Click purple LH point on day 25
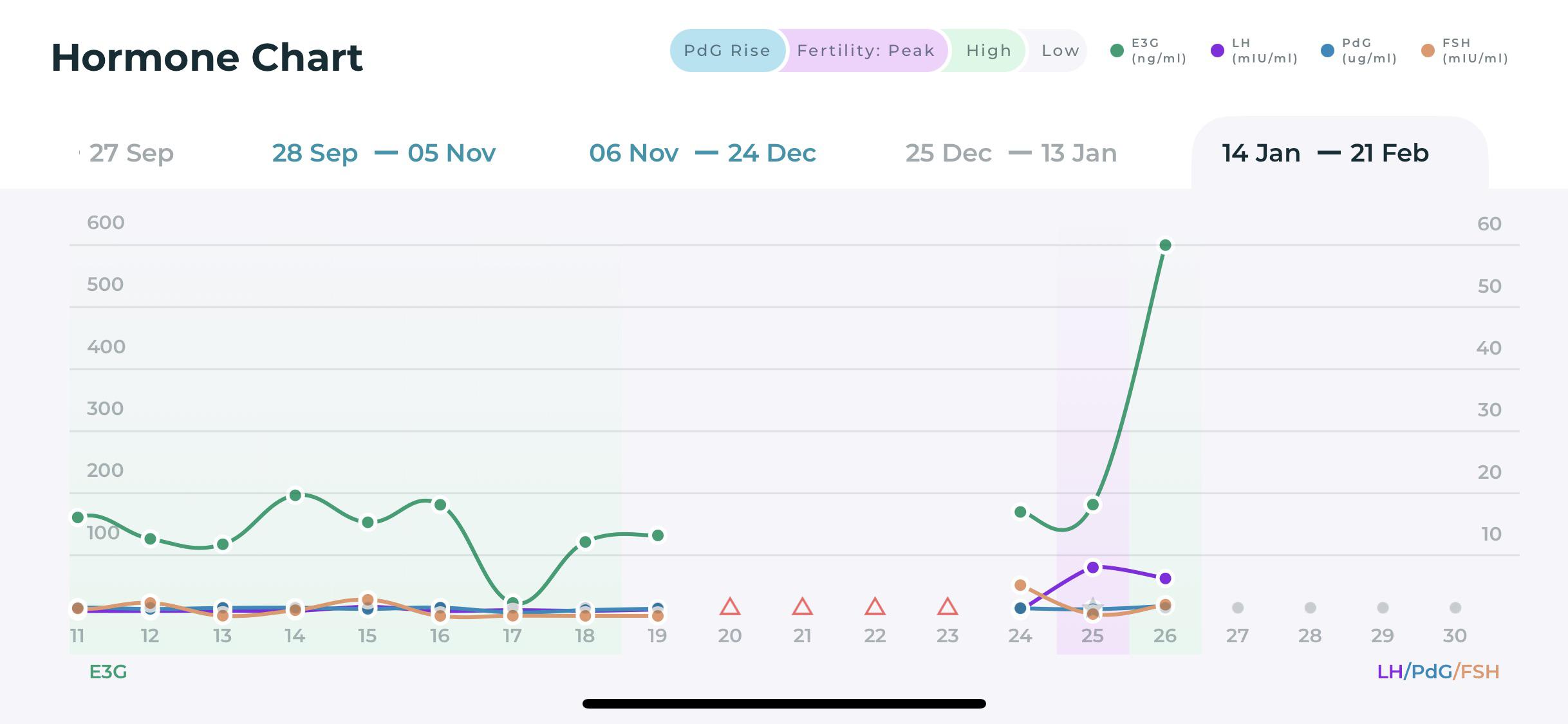Screen dimensions: 1568x724 1092,567
